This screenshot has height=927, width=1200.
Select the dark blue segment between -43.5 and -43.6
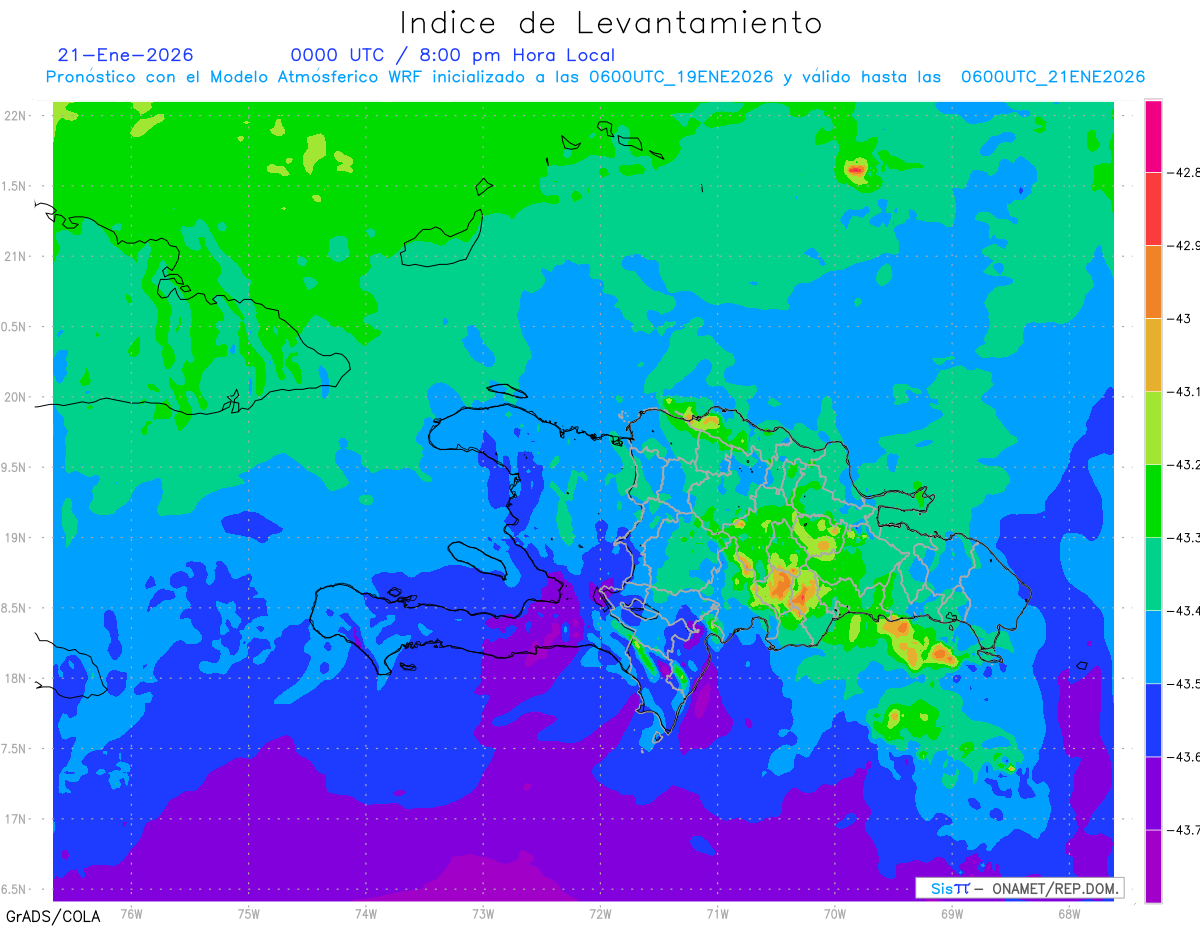[1153, 720]
